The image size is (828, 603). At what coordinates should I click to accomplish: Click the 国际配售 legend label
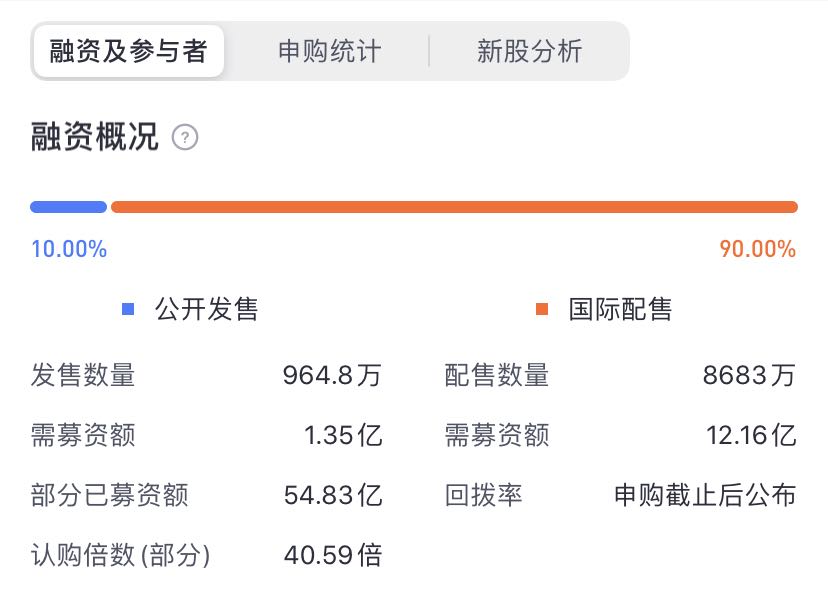(x=620, y=309)
